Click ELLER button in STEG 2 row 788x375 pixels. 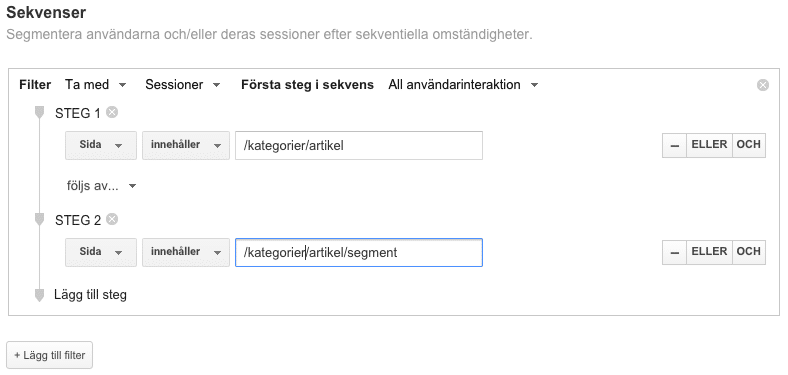pos(709,252)
